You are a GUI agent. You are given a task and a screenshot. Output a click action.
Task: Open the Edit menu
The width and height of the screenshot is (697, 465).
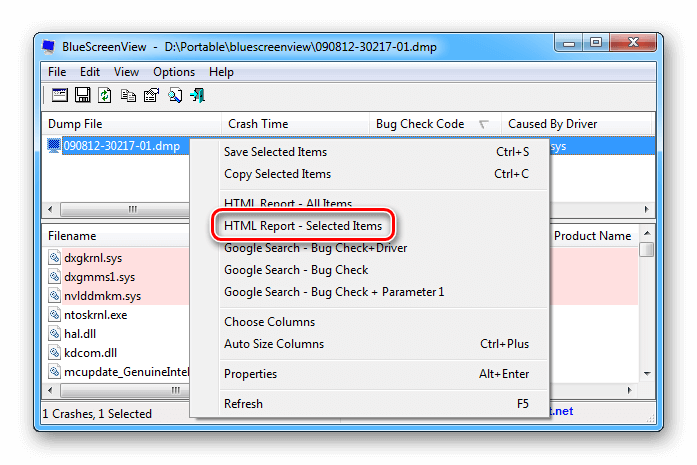(x=90, y=72)
